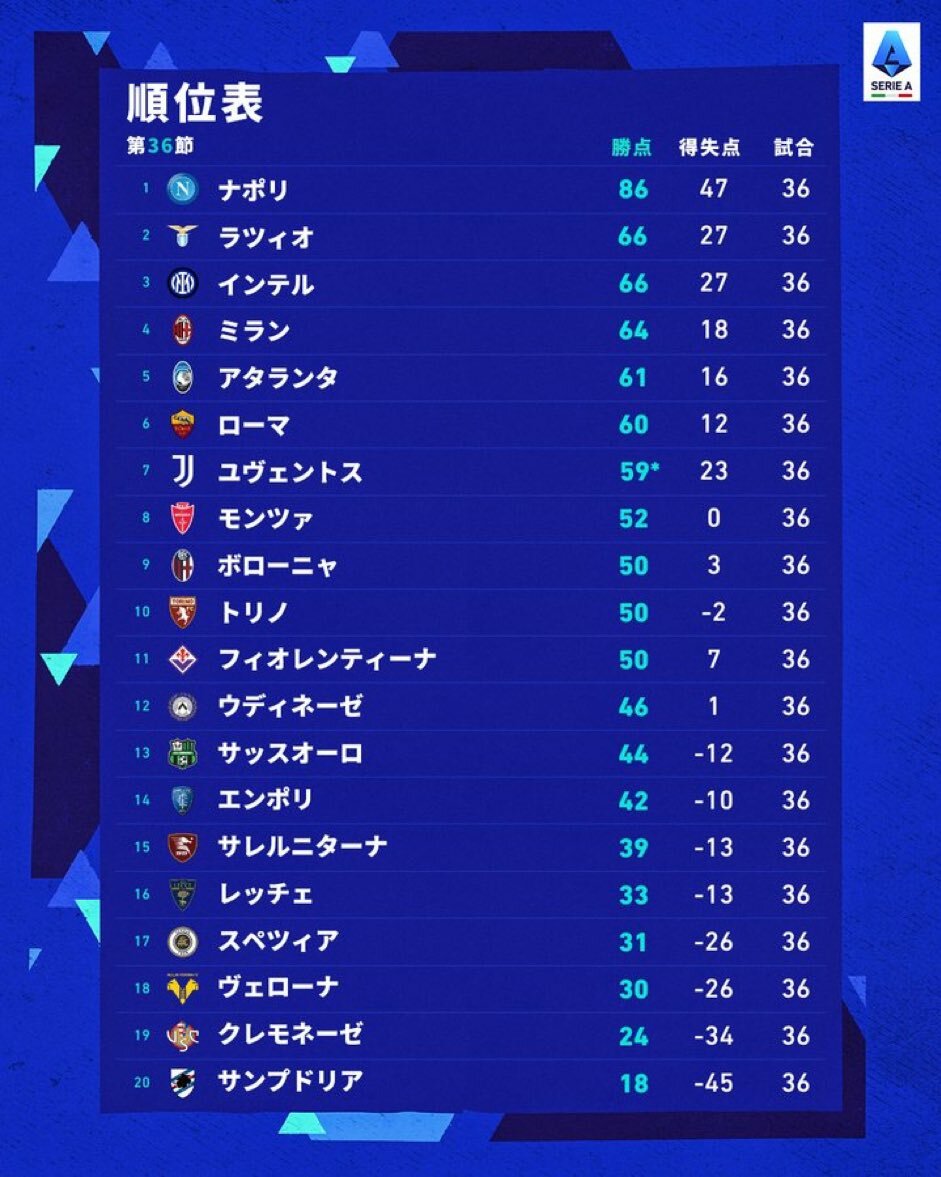Screen dimensions: 941x1177
Task: Click the 勝点 column header
Action: coord(632,147)
